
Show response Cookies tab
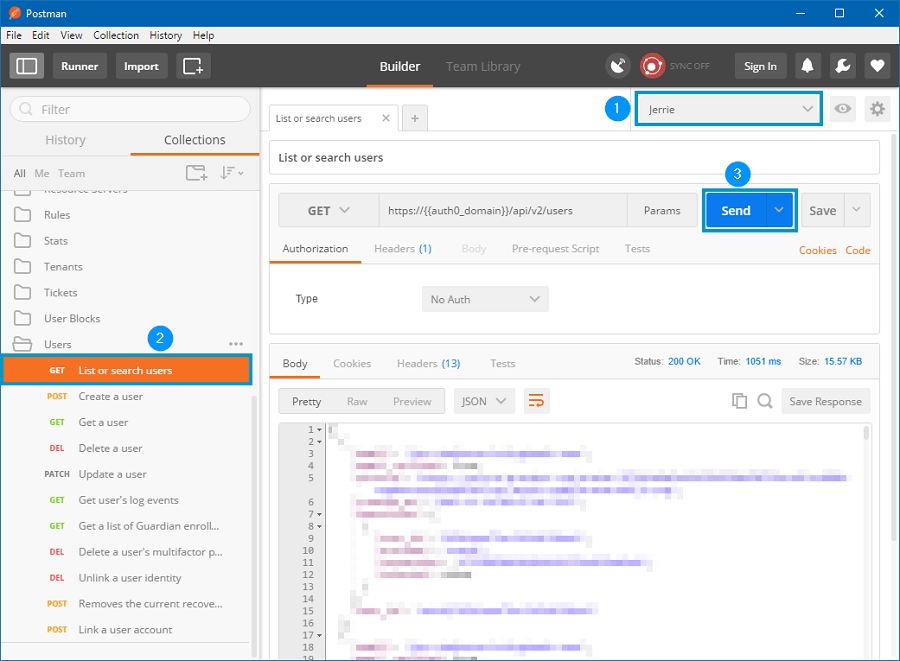[x=352, y=363]
